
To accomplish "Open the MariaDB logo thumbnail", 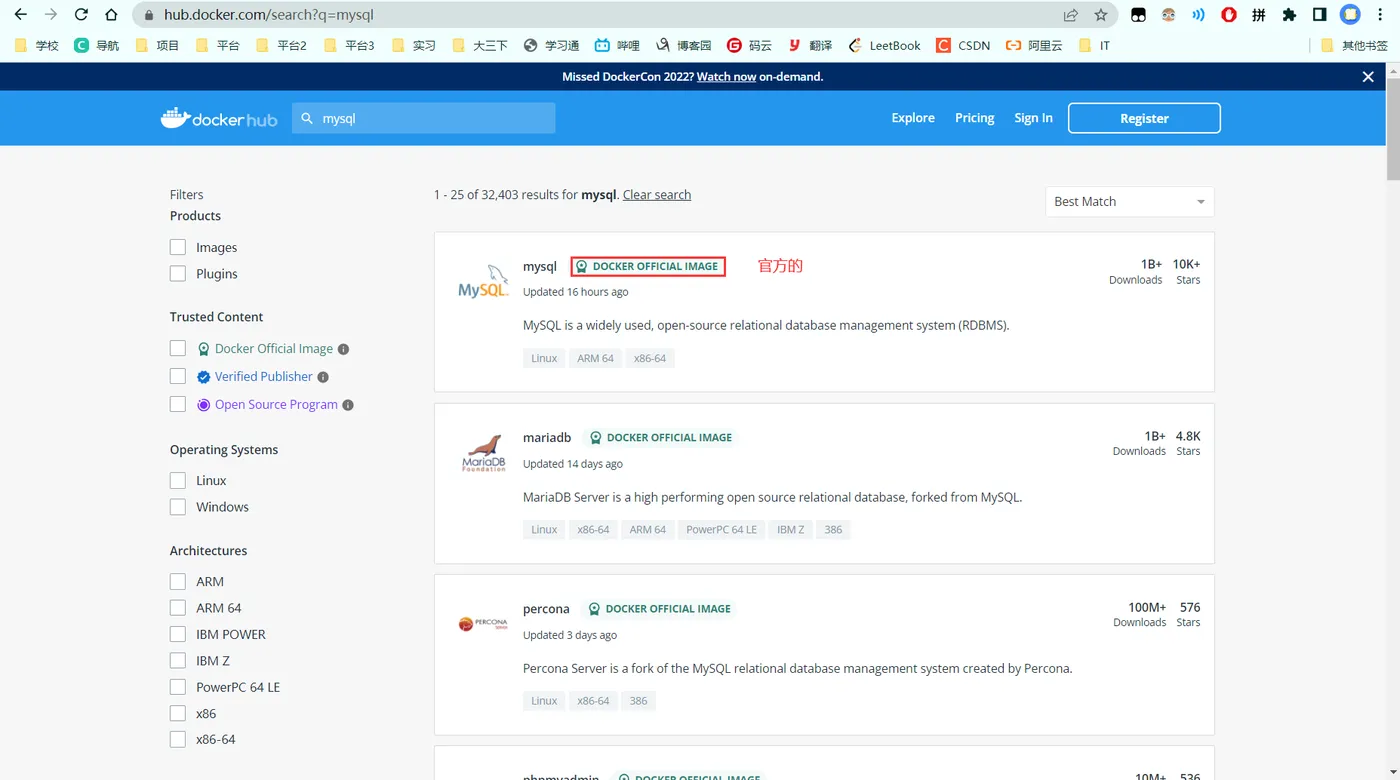I will (x=483, y=453).
